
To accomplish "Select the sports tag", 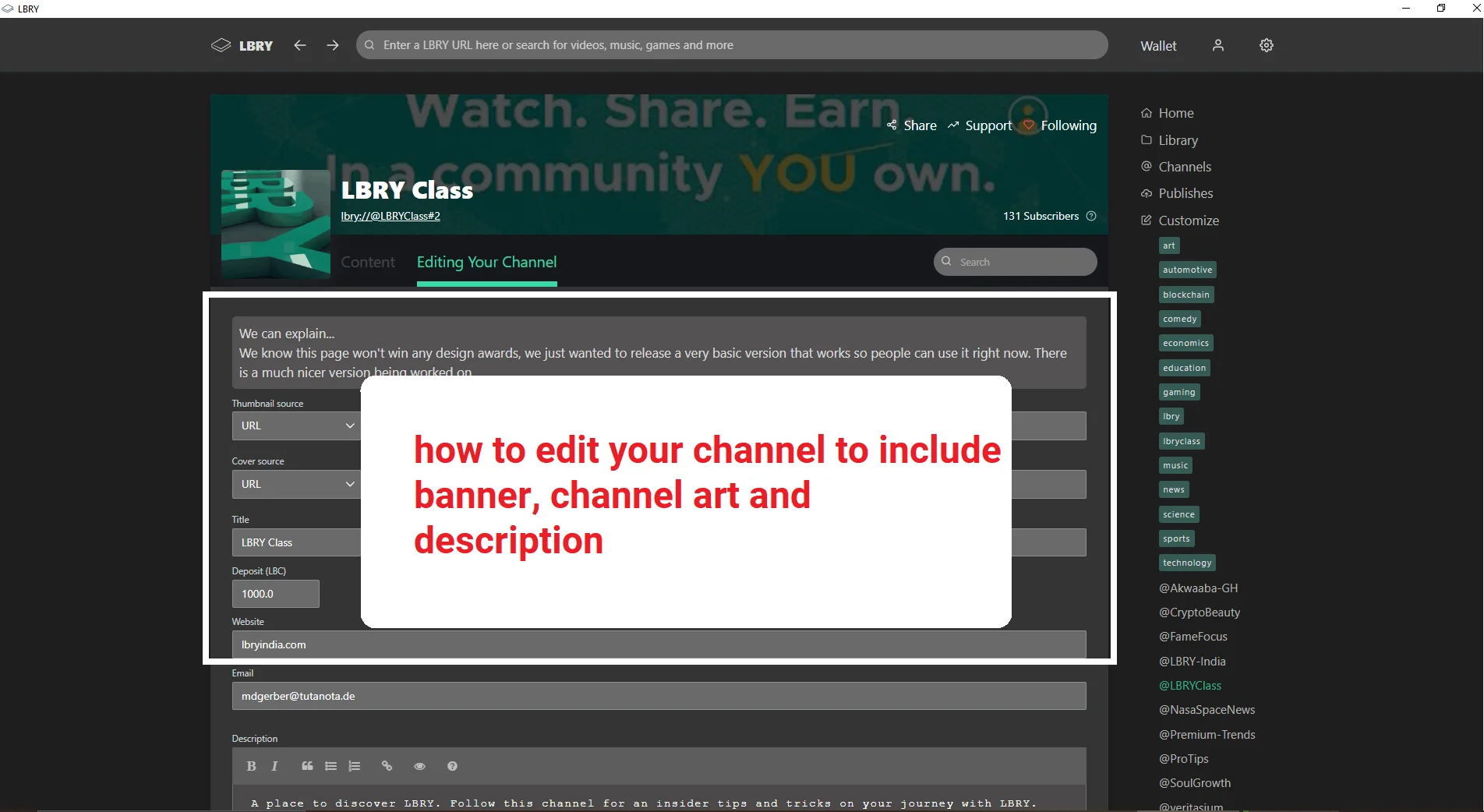I will click(x=1176, y=538).
